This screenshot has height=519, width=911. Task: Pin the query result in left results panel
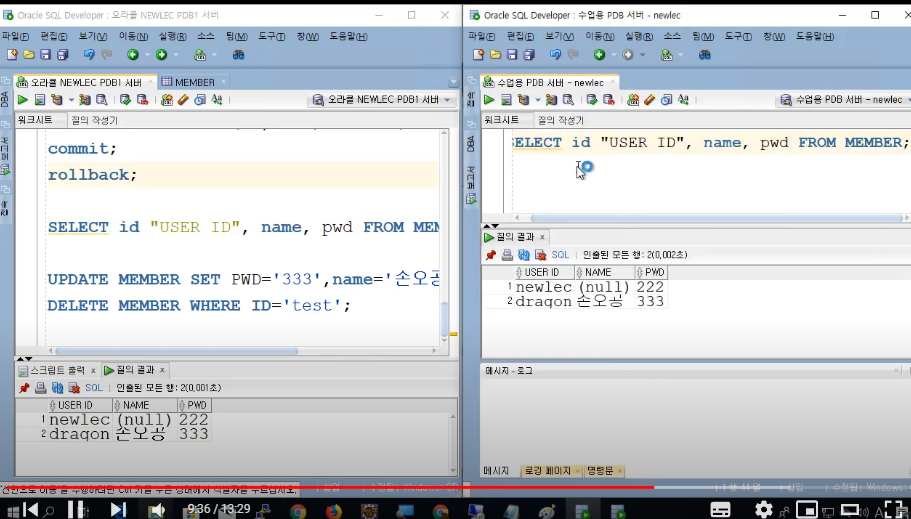(x=24, y=388)
